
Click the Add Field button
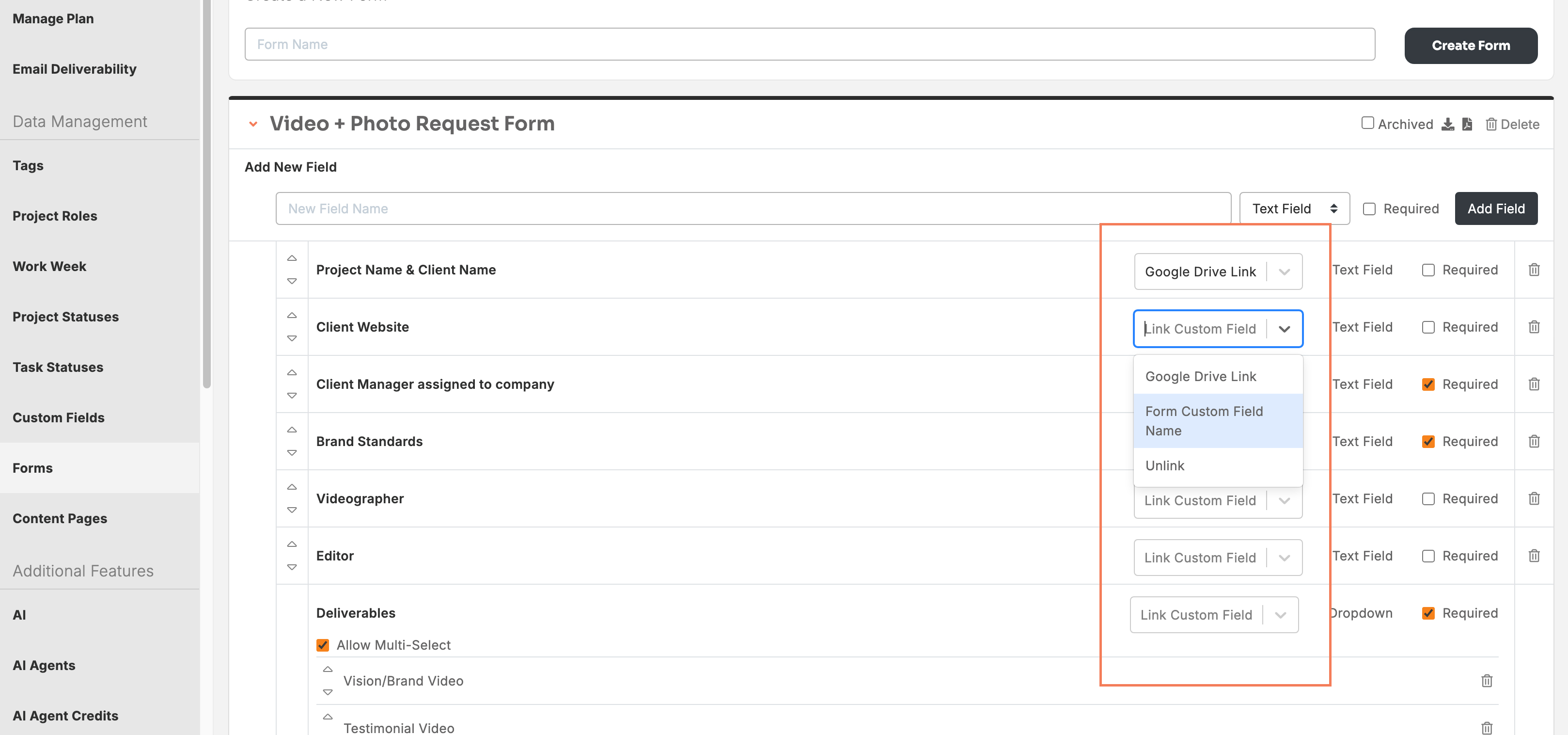tap(1496, 208)
